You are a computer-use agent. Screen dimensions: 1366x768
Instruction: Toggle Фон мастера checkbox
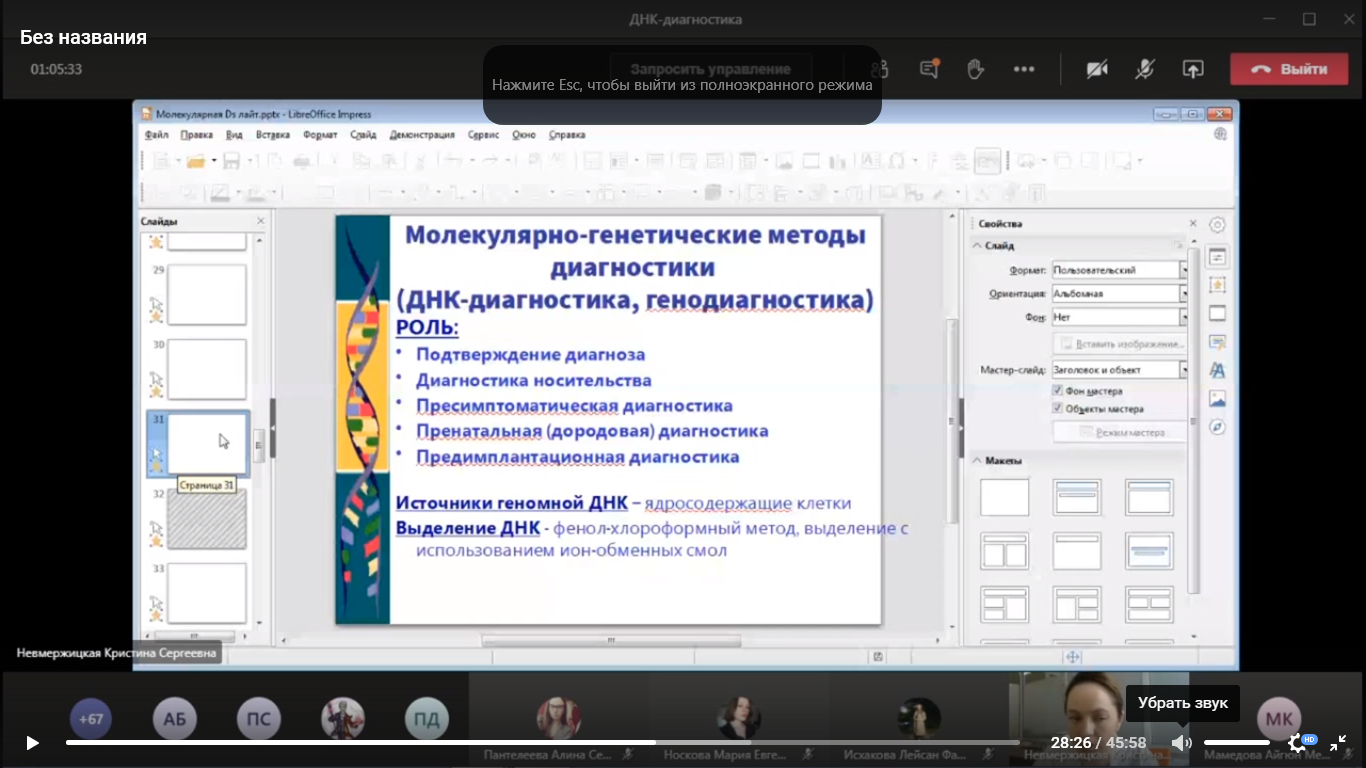1058,391
